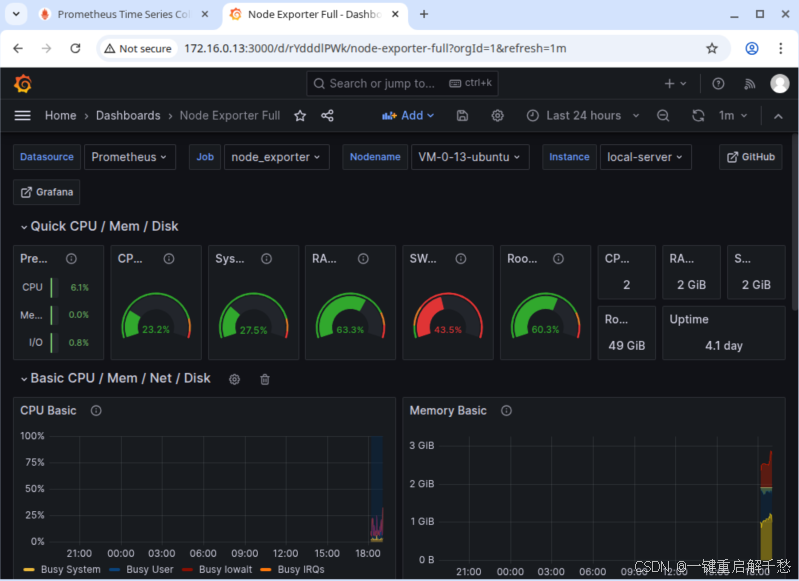Refresh the dashboard now
This screenshot has height=581, width=799.
(x=698, y=116)
